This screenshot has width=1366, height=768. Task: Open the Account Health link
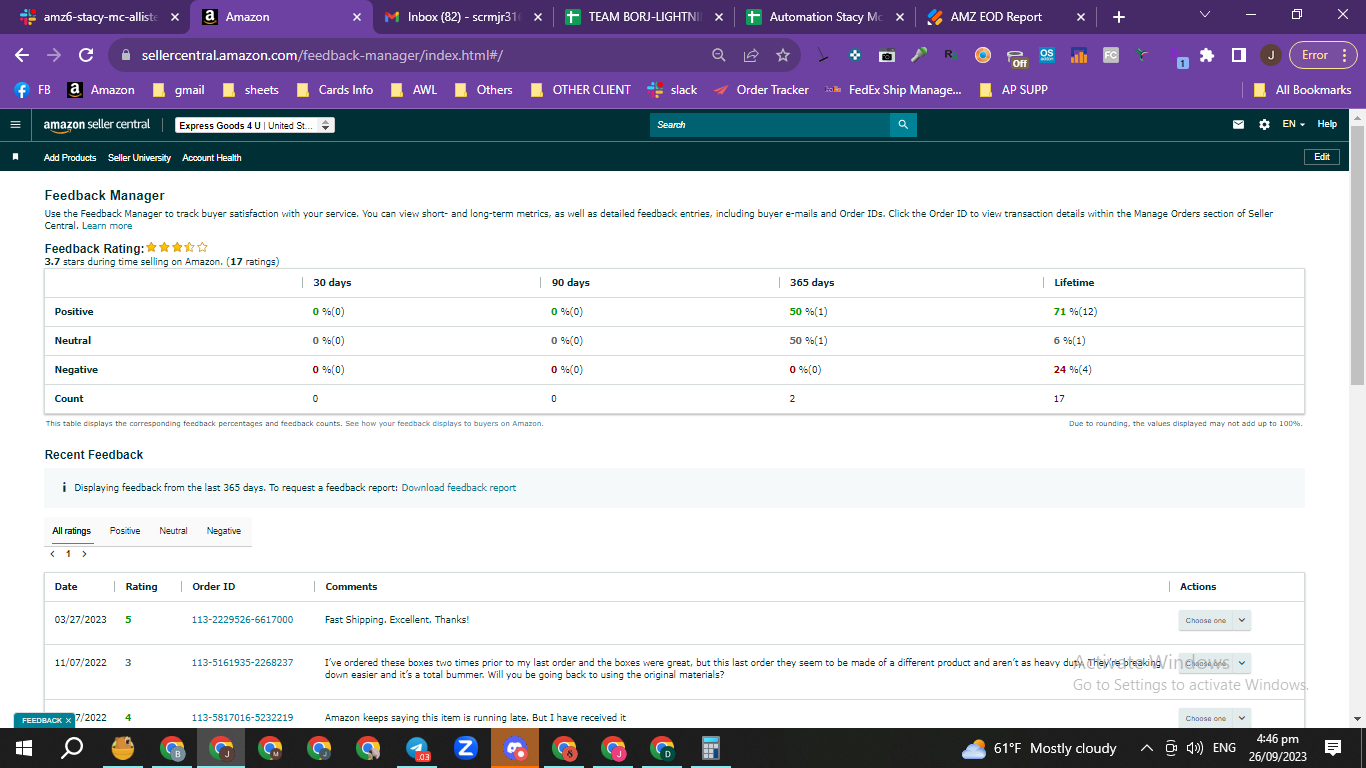pos(212,158)
